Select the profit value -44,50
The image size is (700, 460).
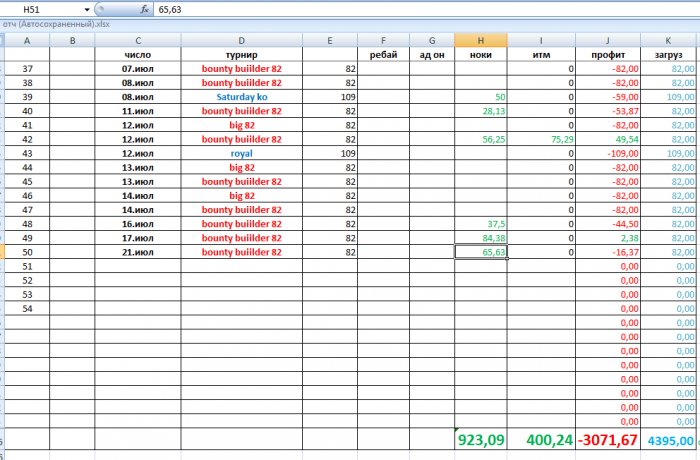(608, 224)
